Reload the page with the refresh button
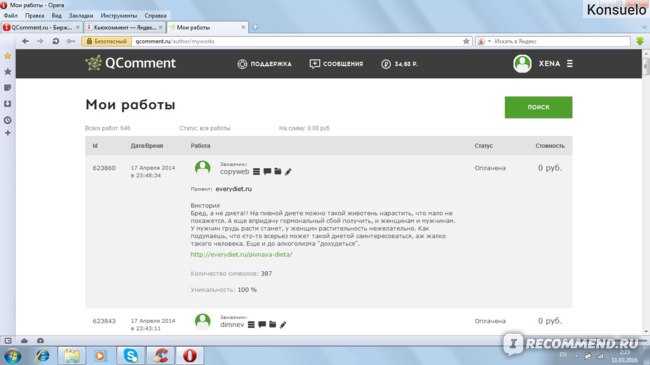Viewport: 650px width, 365px height. tap(56, 41)
